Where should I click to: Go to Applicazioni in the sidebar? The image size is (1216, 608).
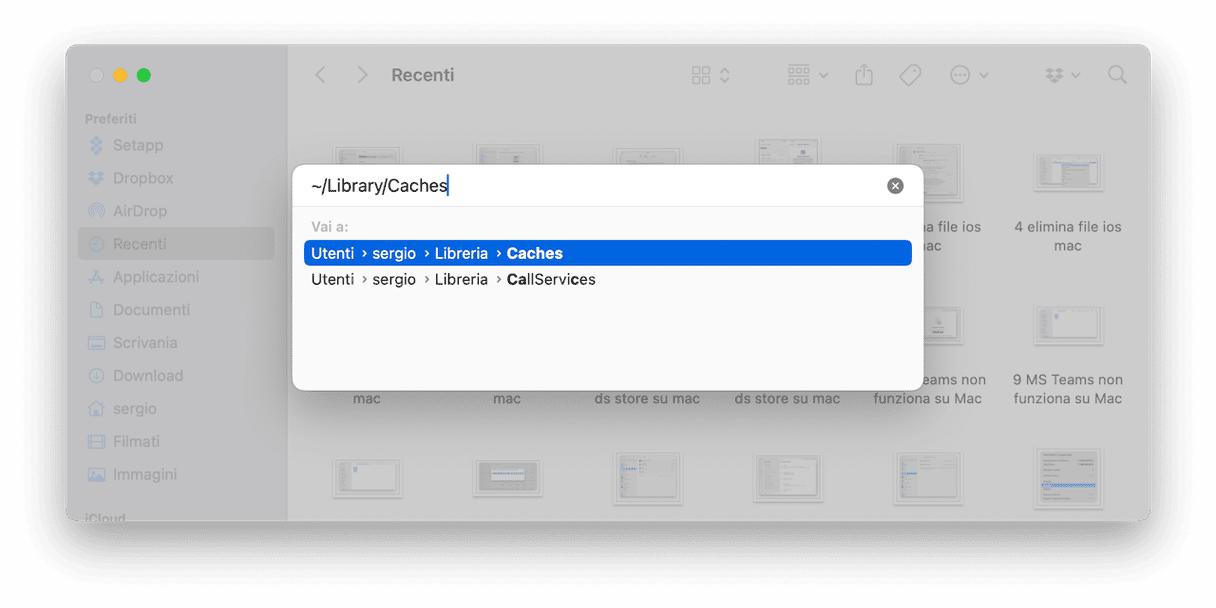click(x=156, y=277)
